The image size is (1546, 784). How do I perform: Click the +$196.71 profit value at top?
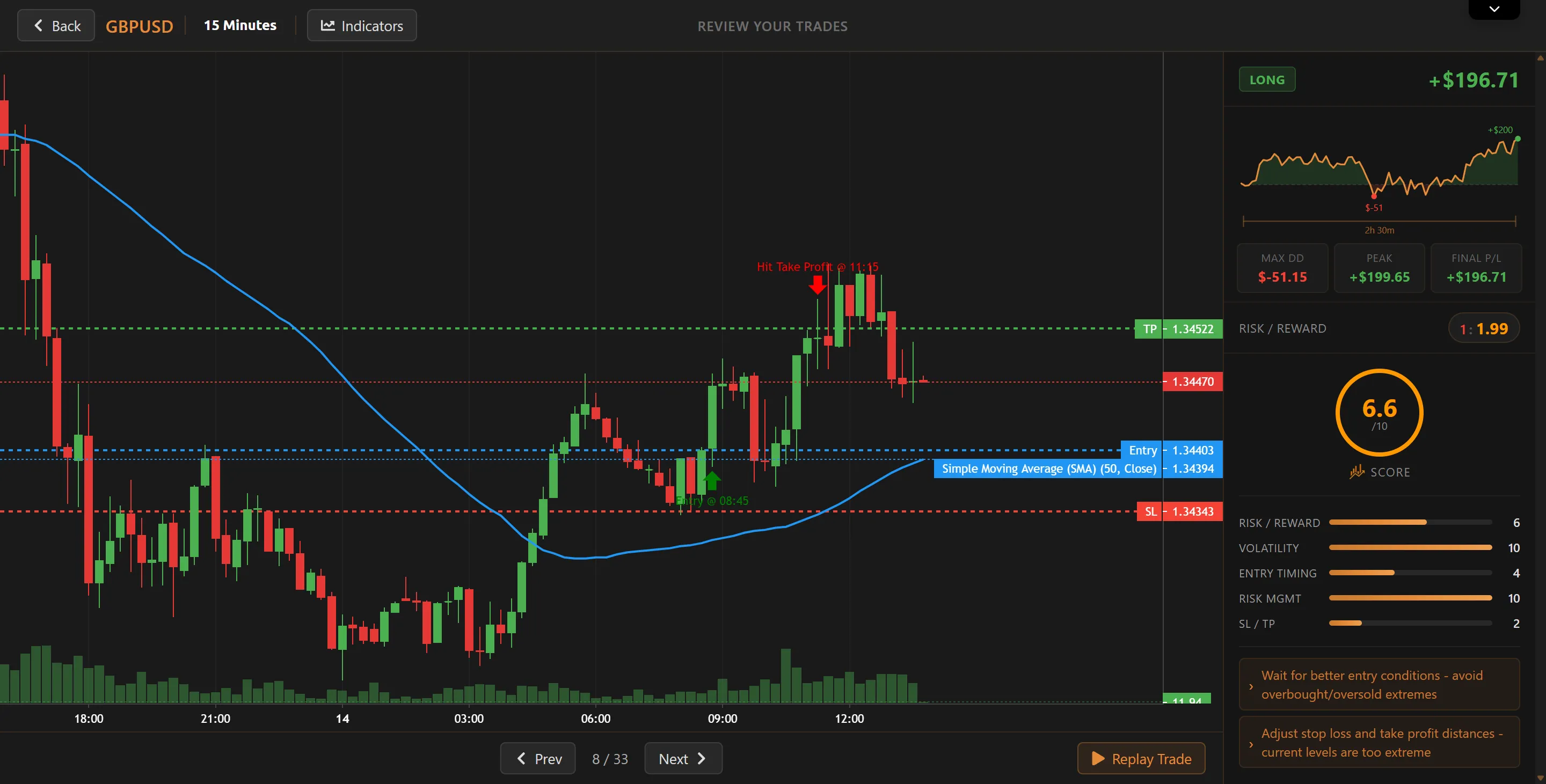coord(1474,80)
